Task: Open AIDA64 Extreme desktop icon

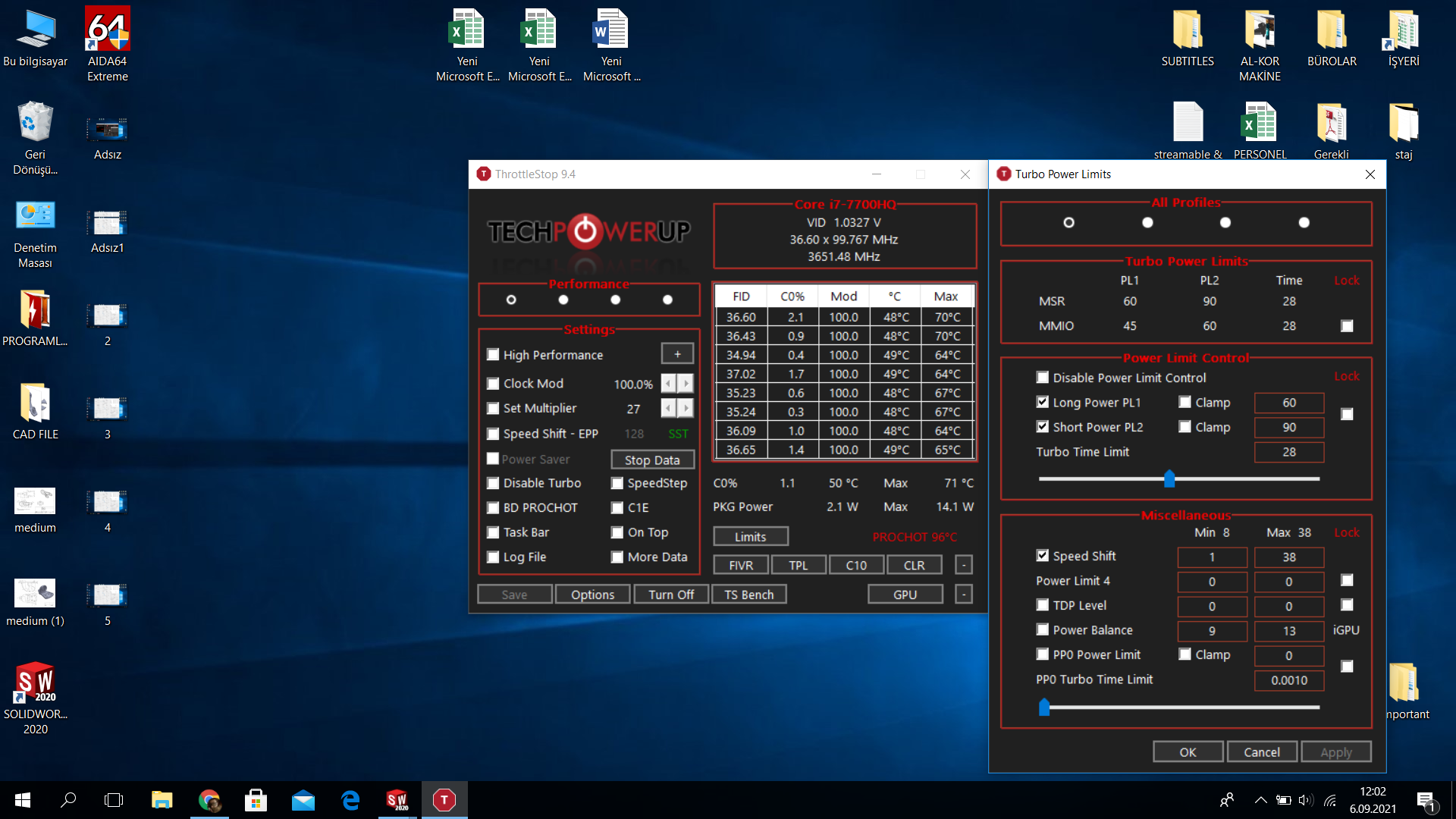Action: pos(107,30)
